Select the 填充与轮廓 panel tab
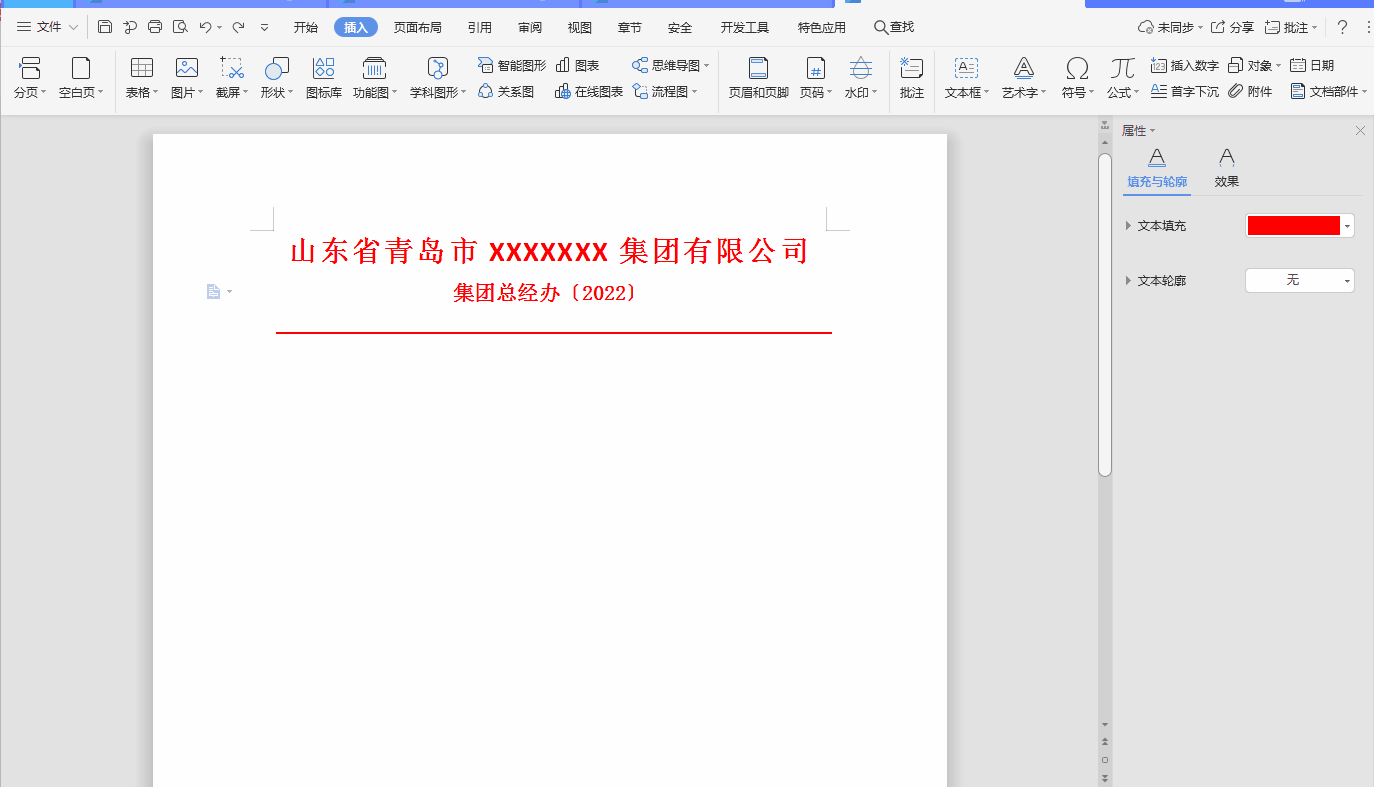The height and width of the screenshot is (787, 1374). tap(1157, 169)
